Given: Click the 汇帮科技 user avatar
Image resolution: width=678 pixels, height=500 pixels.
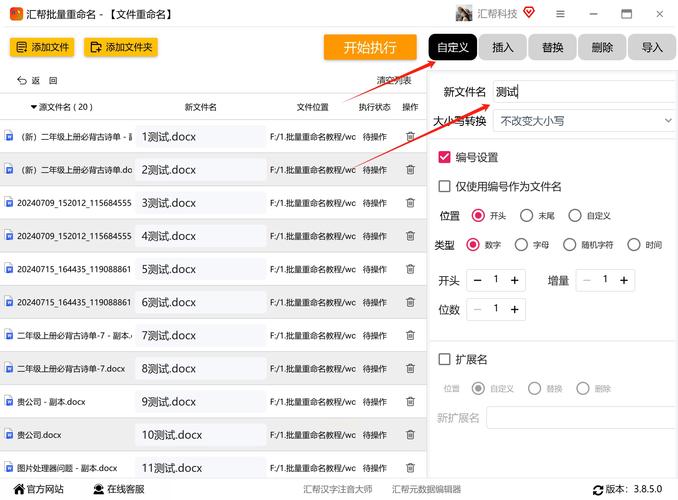Looking at the screenshot, I should (464, 13).
